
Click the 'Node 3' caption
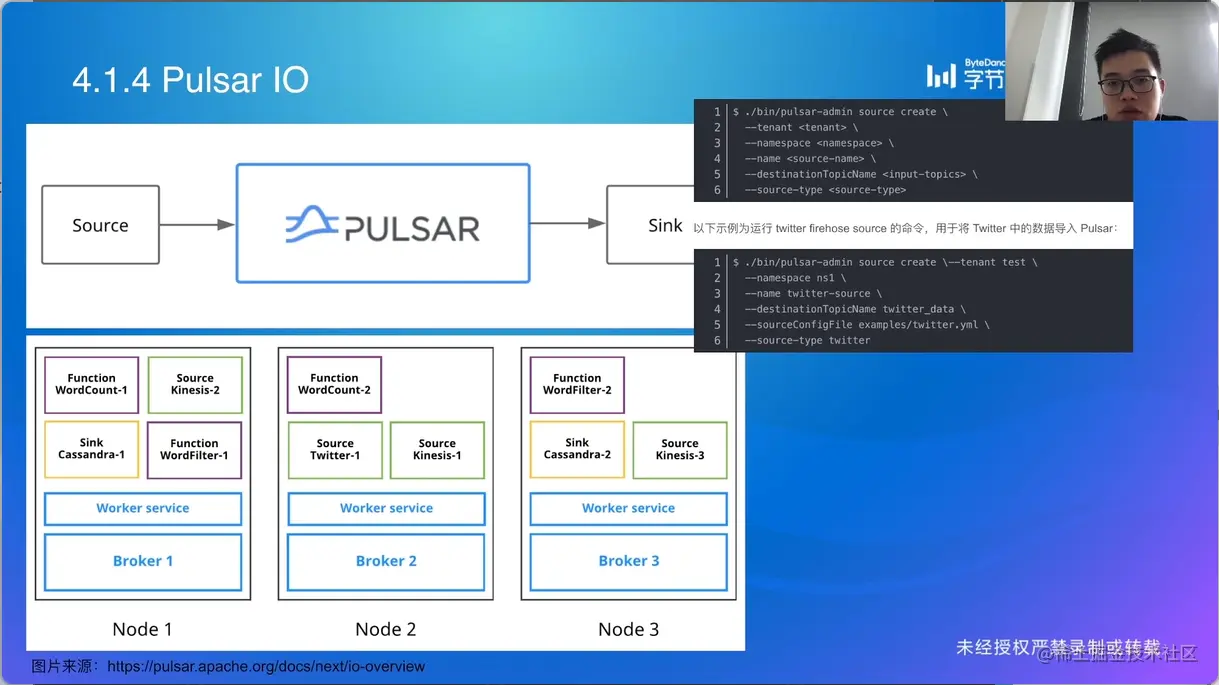[x=628, y=629]
